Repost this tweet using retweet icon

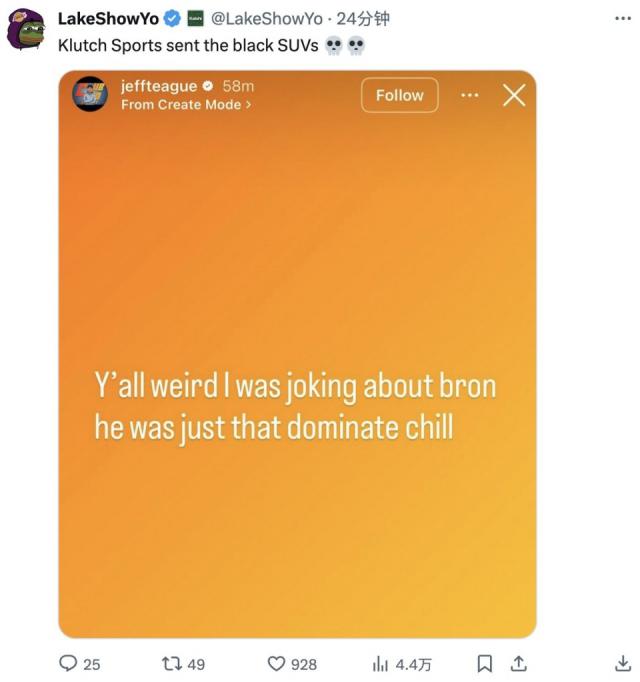(x=170, y=663)
